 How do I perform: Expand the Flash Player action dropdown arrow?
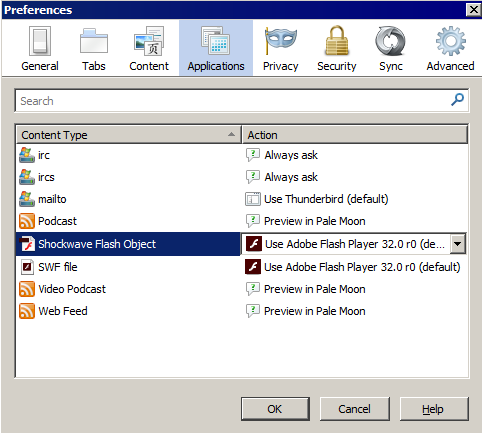[458, 244]
